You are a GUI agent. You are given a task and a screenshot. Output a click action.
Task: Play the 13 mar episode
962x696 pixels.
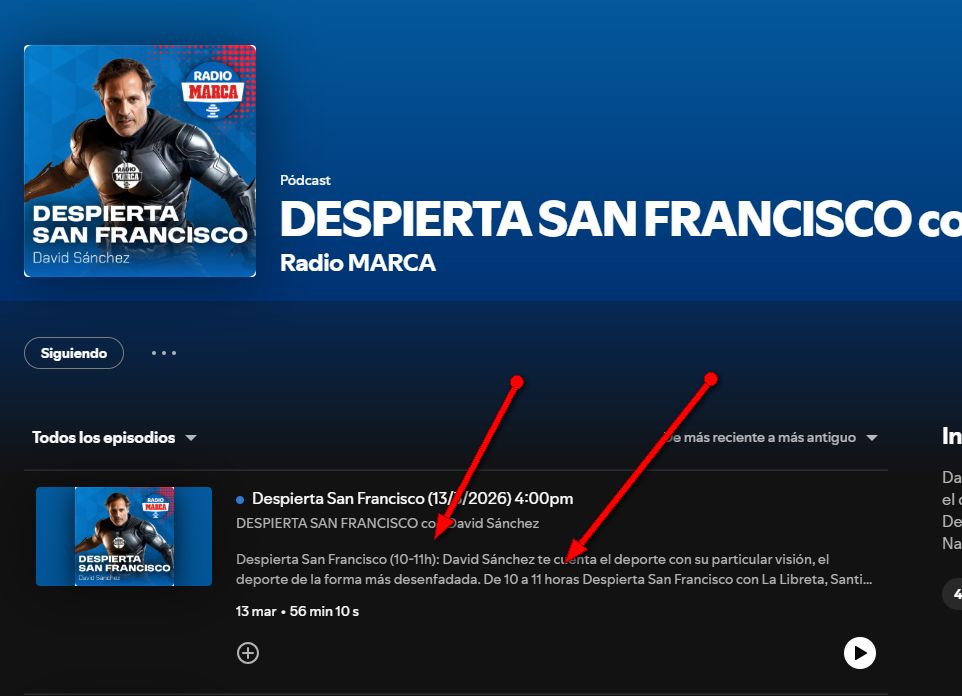pos(860,653)
